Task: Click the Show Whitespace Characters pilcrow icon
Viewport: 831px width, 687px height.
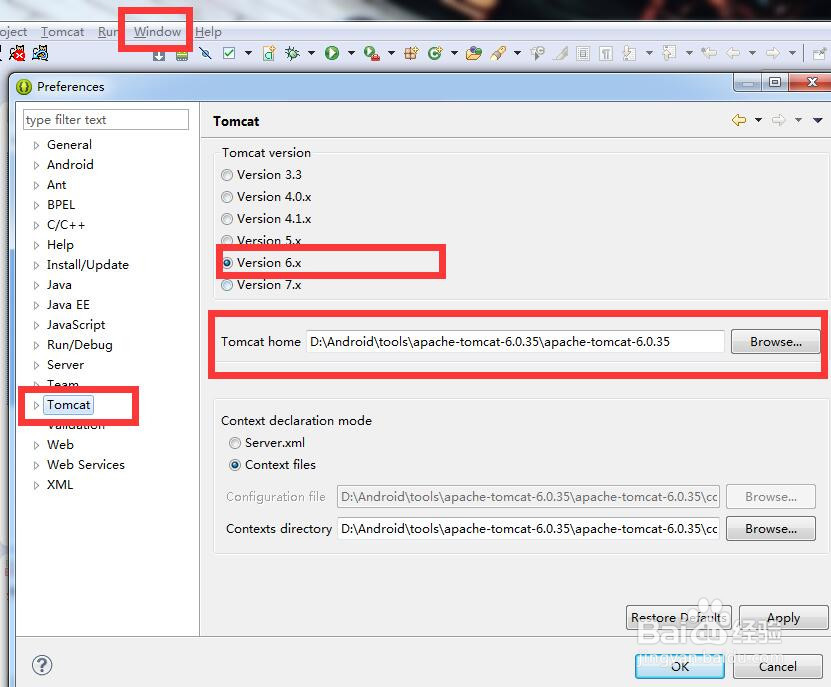Action: click(606, 53)
